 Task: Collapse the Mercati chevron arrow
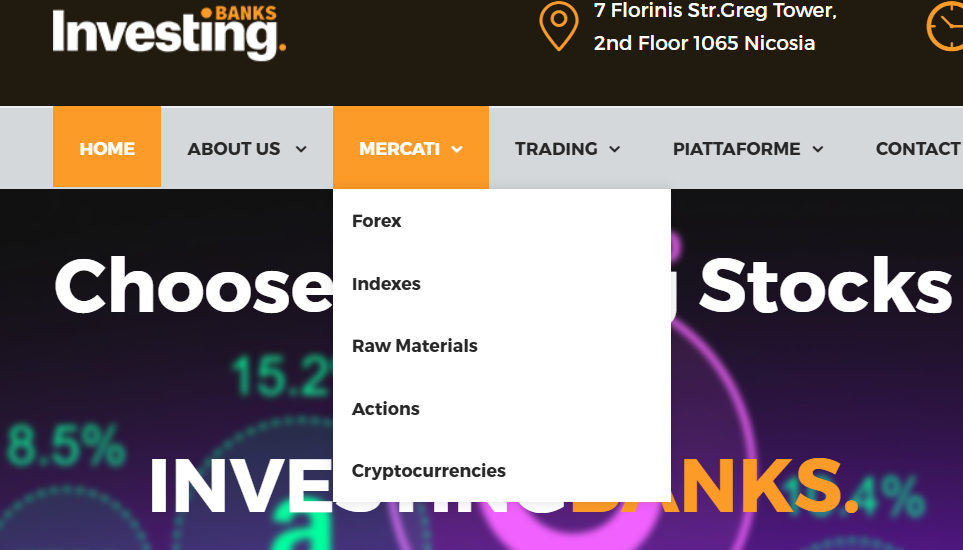click(x=457, y=149)
